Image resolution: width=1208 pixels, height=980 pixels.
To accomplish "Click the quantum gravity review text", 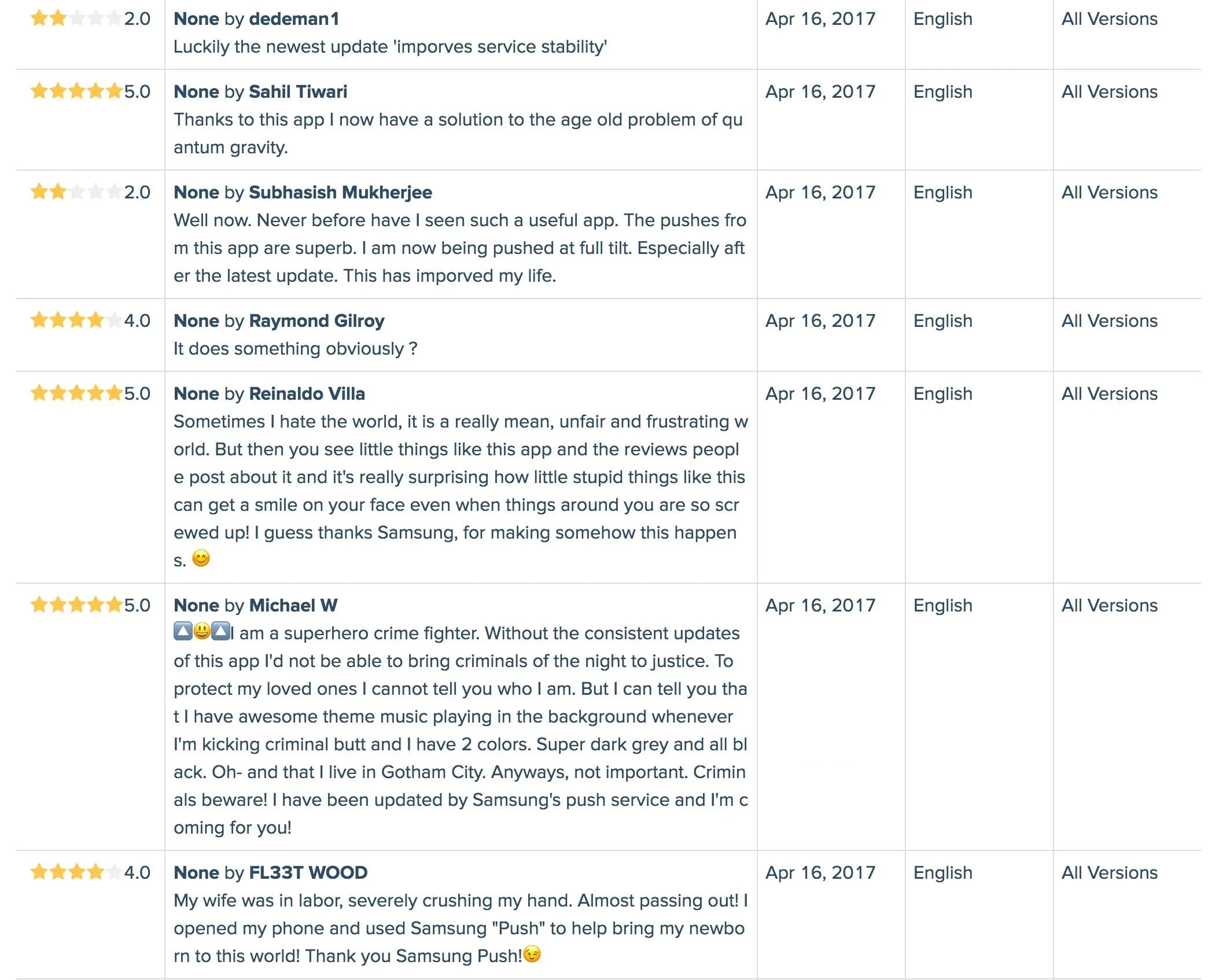I will 458,133.
